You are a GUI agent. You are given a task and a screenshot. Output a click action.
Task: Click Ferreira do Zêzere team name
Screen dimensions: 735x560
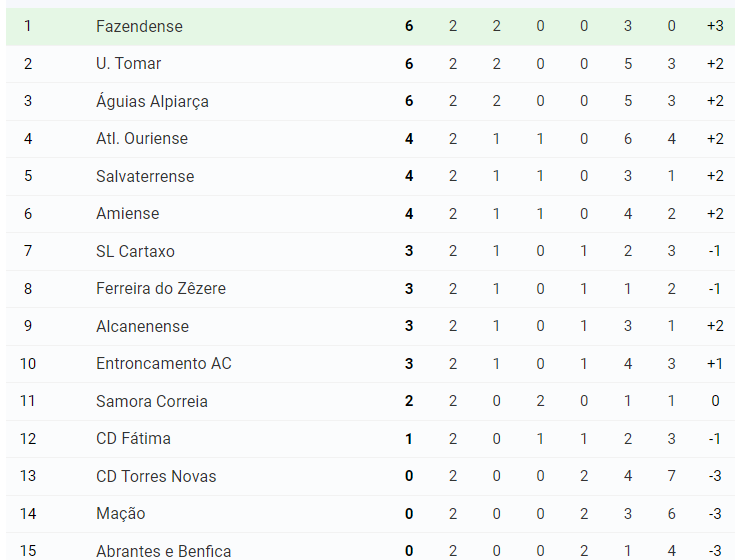[161, 289]
